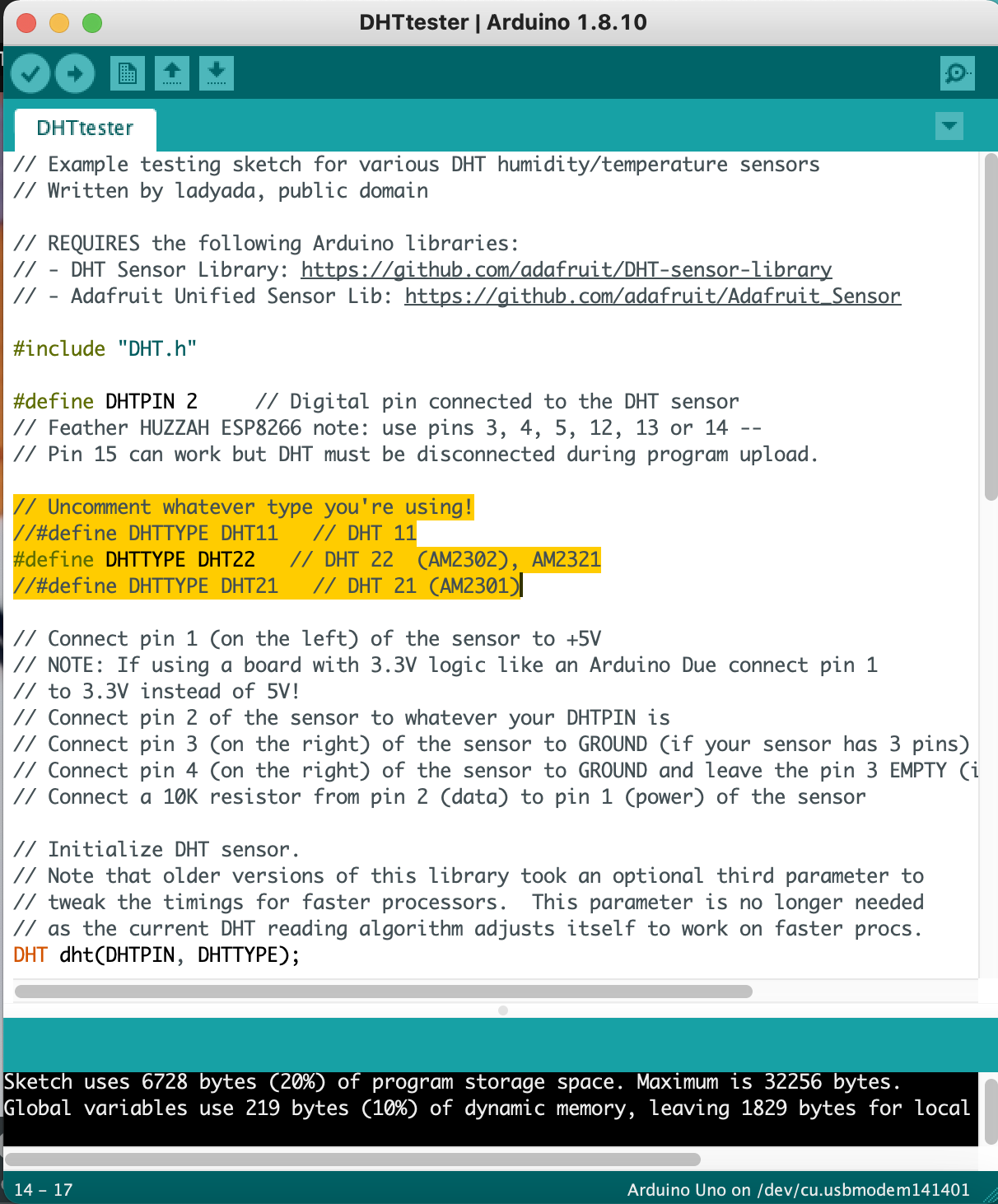Screen dimensions: 998x1204
Task: Click the editor vertical scrollbar thumb
Action: pos(991,326)
